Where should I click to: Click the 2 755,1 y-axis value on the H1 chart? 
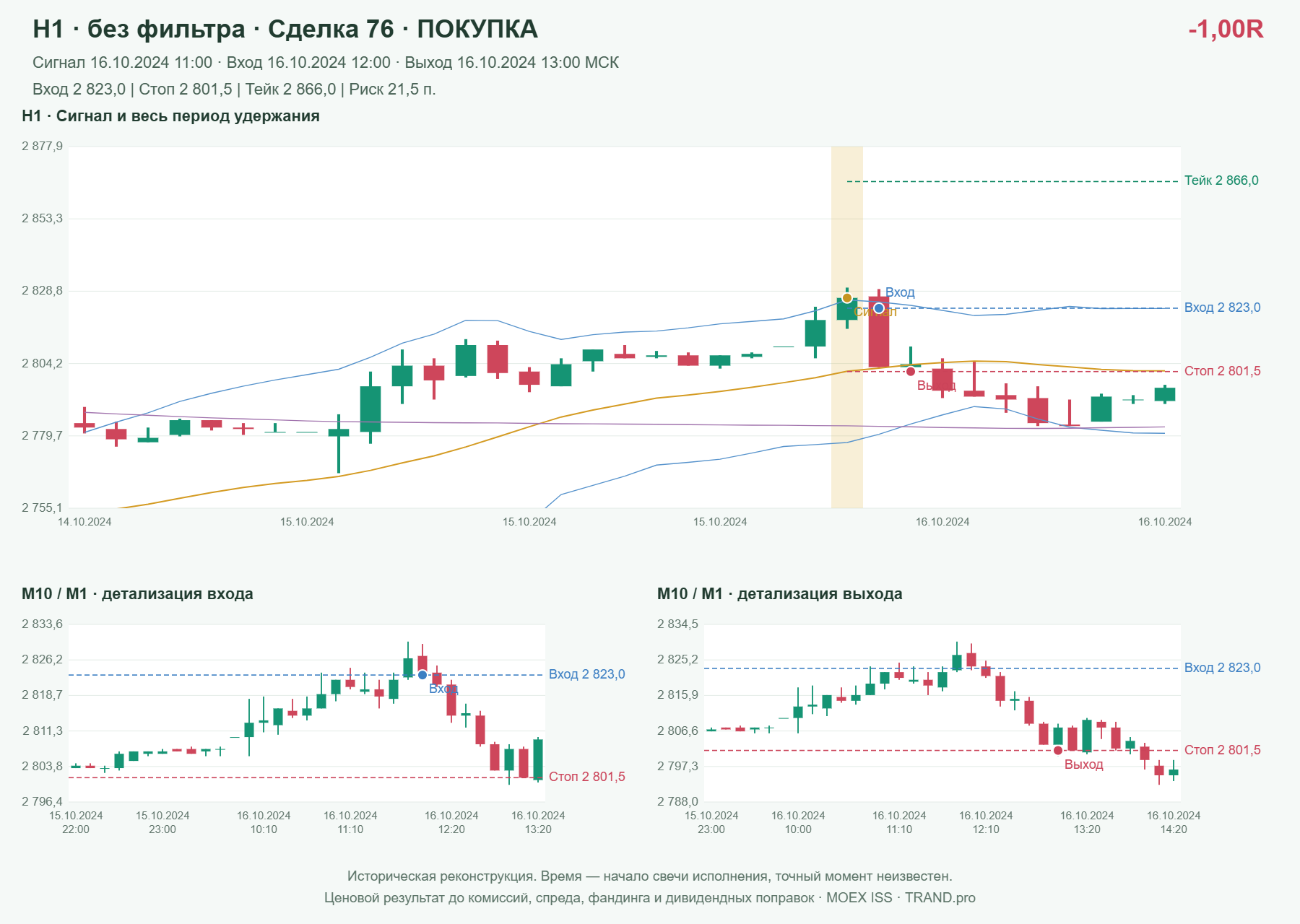tap(42, 508)
